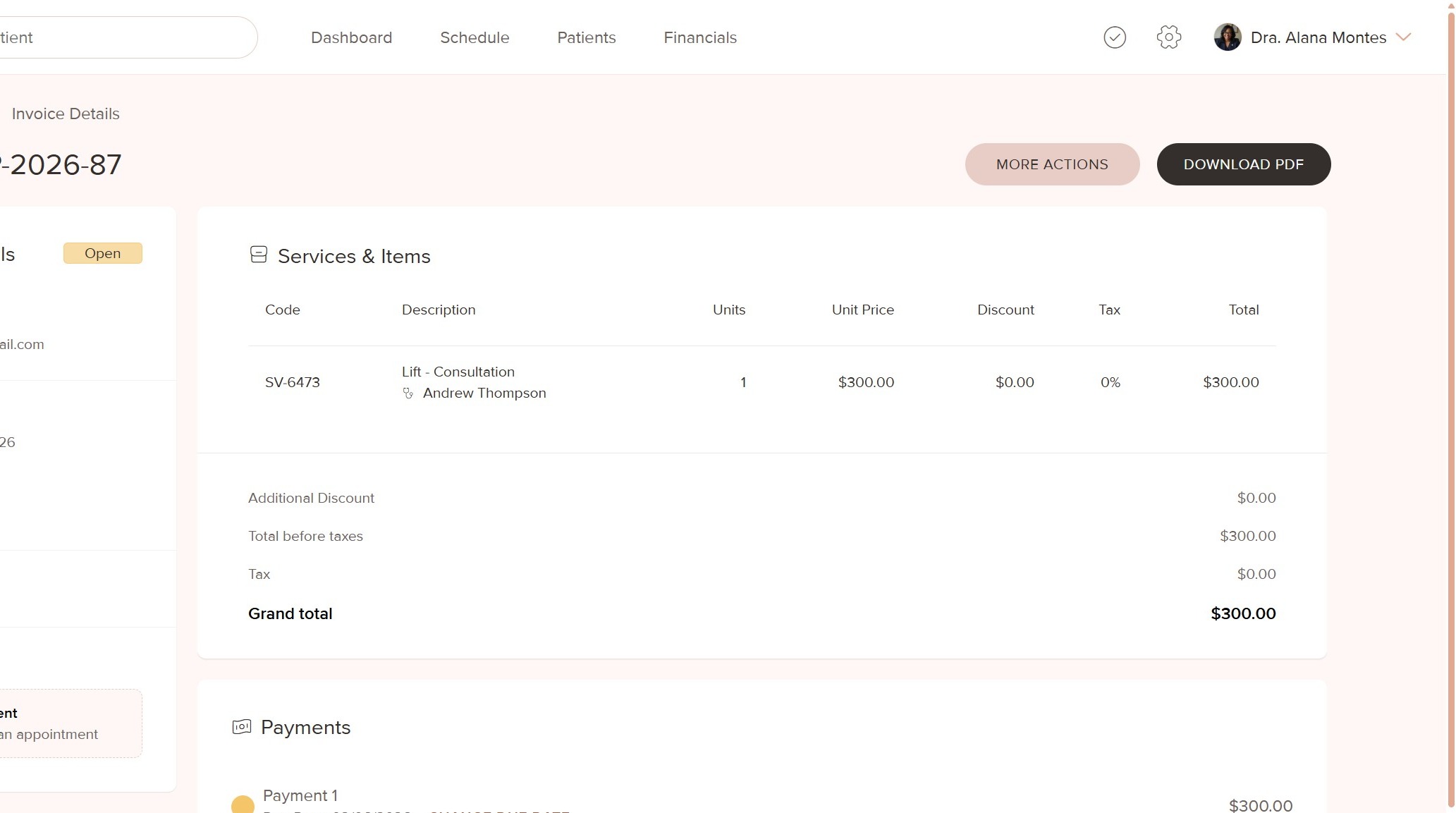Open the settings gear icon
Viewport: 1456px width, 813px height.
(x=1168, y=37)
